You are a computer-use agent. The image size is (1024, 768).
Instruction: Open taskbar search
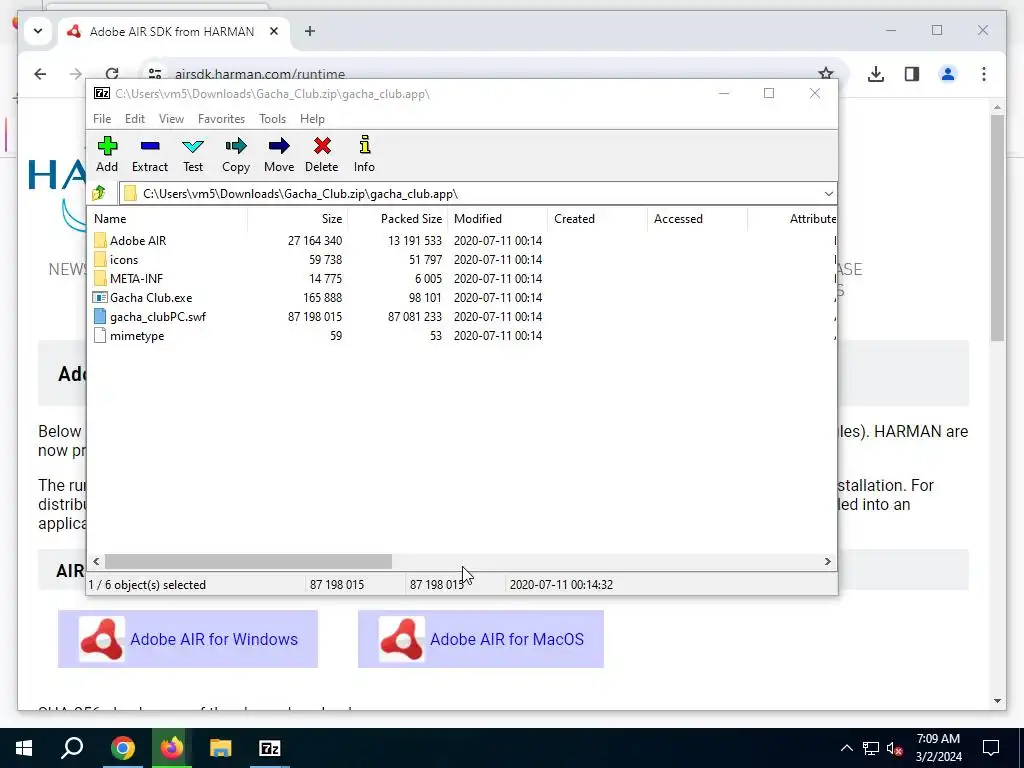pyautogui.click(x=72, y=748)
